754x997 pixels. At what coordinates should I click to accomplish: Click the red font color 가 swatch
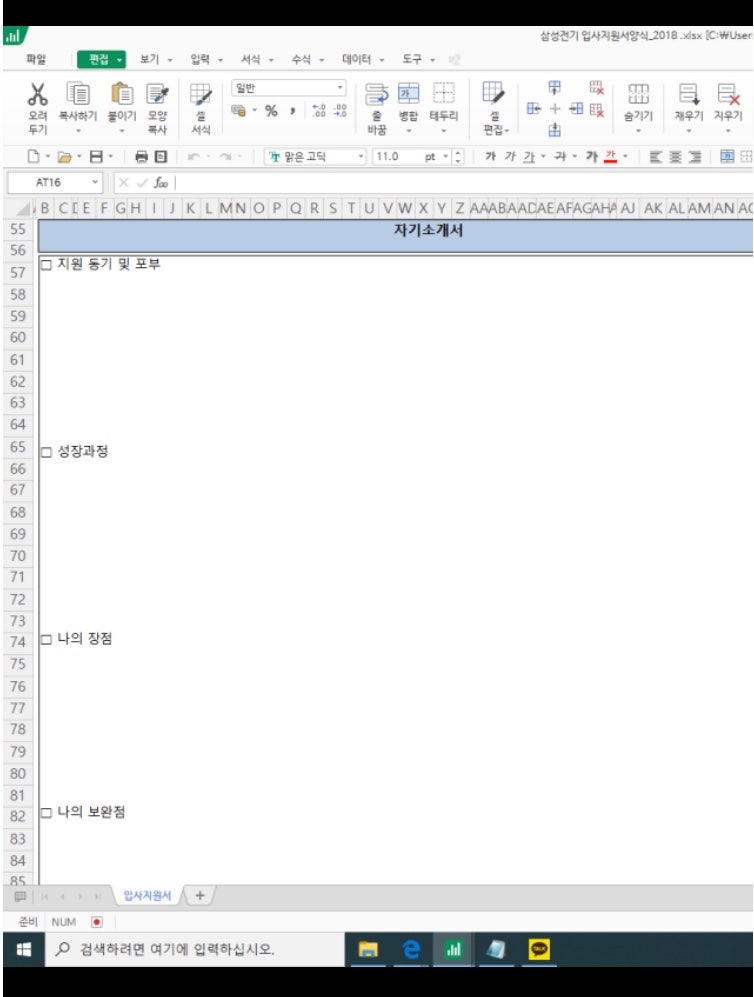click(609, 157)
